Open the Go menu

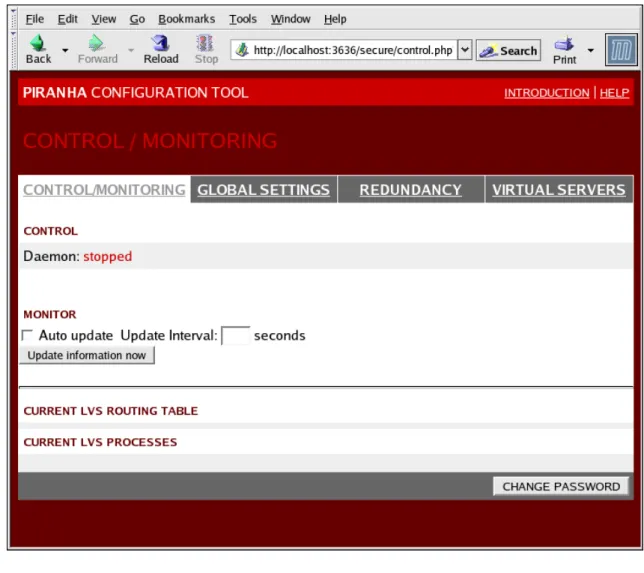(x=137, y=19)
